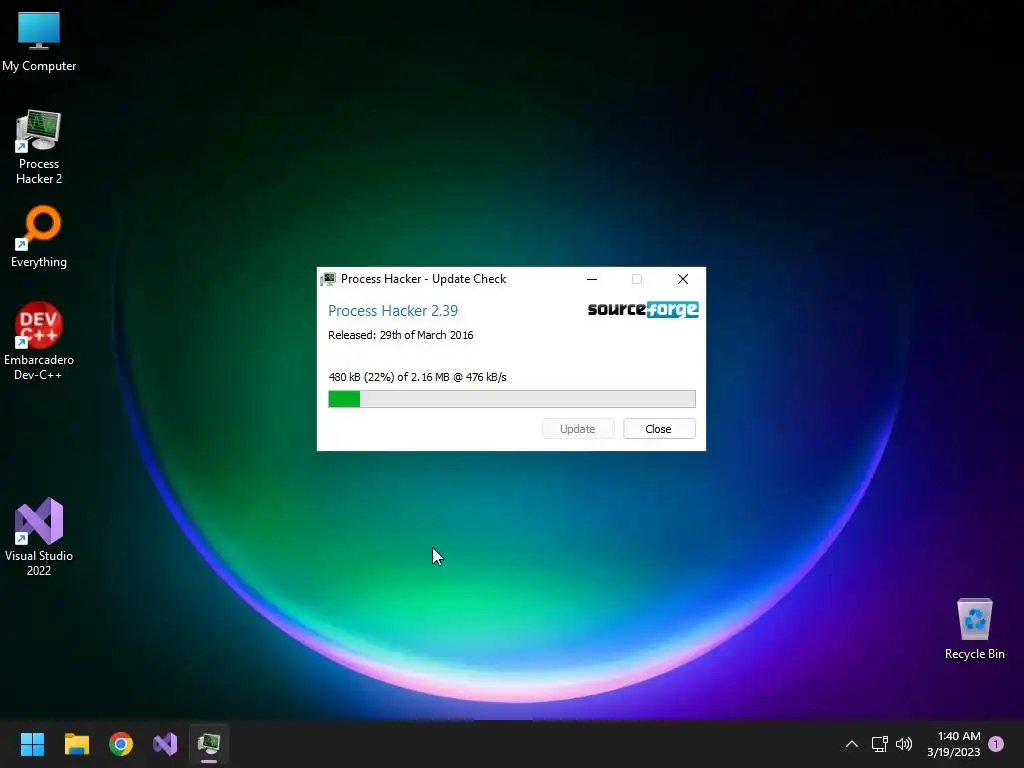Select the Process Hacker 2 desktop shortcut
This screenshot has height=768, width=1024.
coord(39,147)
